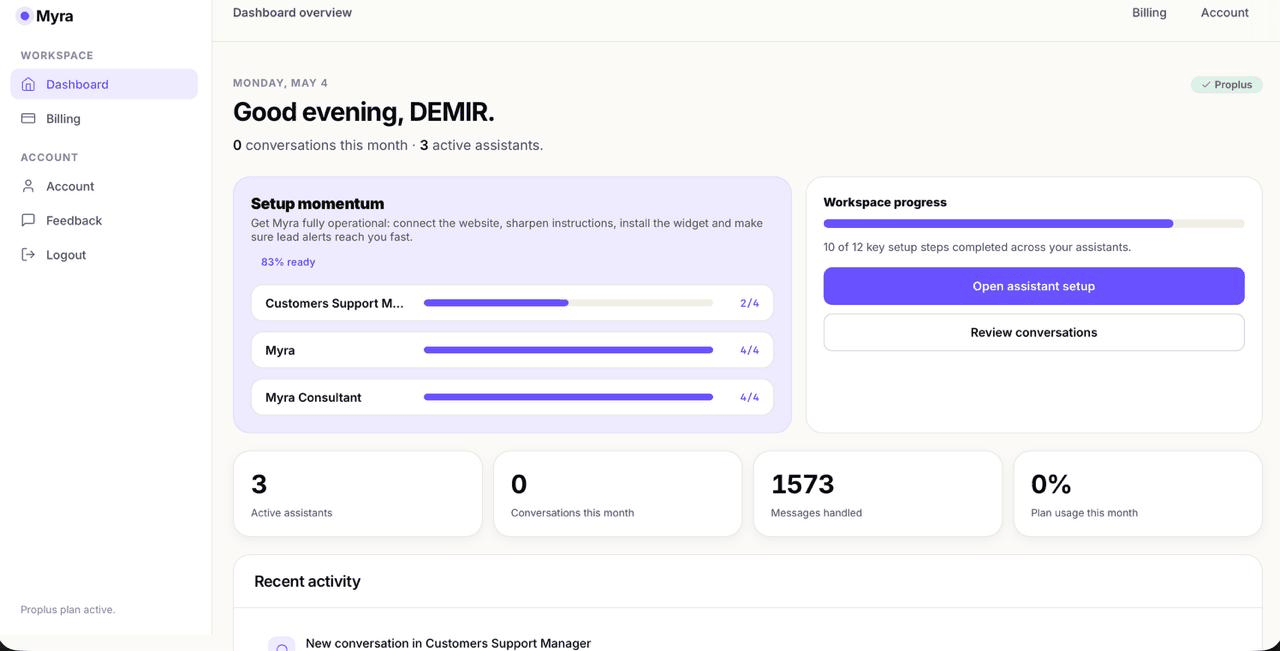The image size is (1280, 651).
Task: Click the 4/4 count in Myra row
Action: pos(749,350)
